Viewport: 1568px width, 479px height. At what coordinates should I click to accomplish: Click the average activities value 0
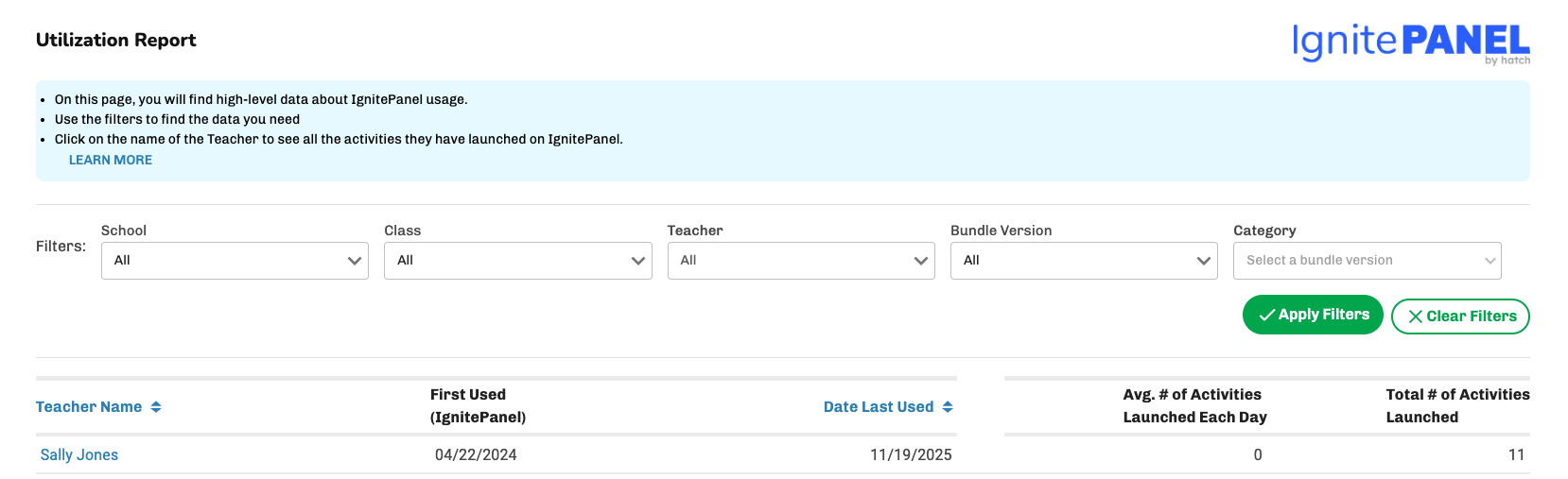pos(1258,454)
